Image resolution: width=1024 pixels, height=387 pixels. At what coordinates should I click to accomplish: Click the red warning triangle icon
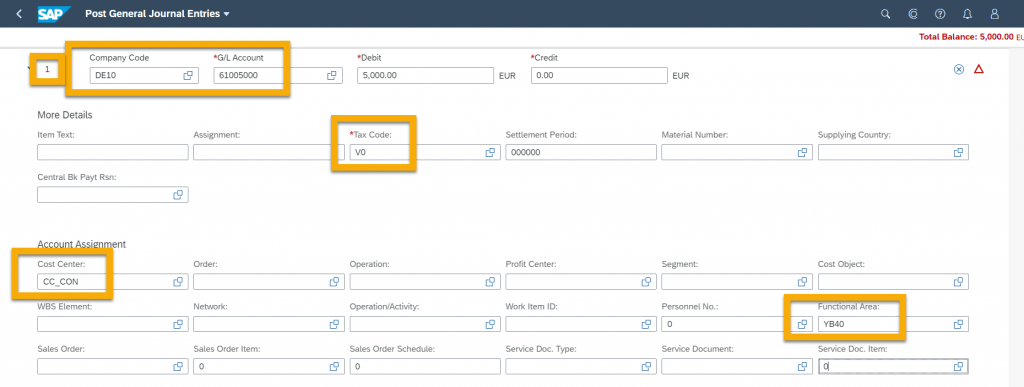pyautogui.click(x=978, y=69)
